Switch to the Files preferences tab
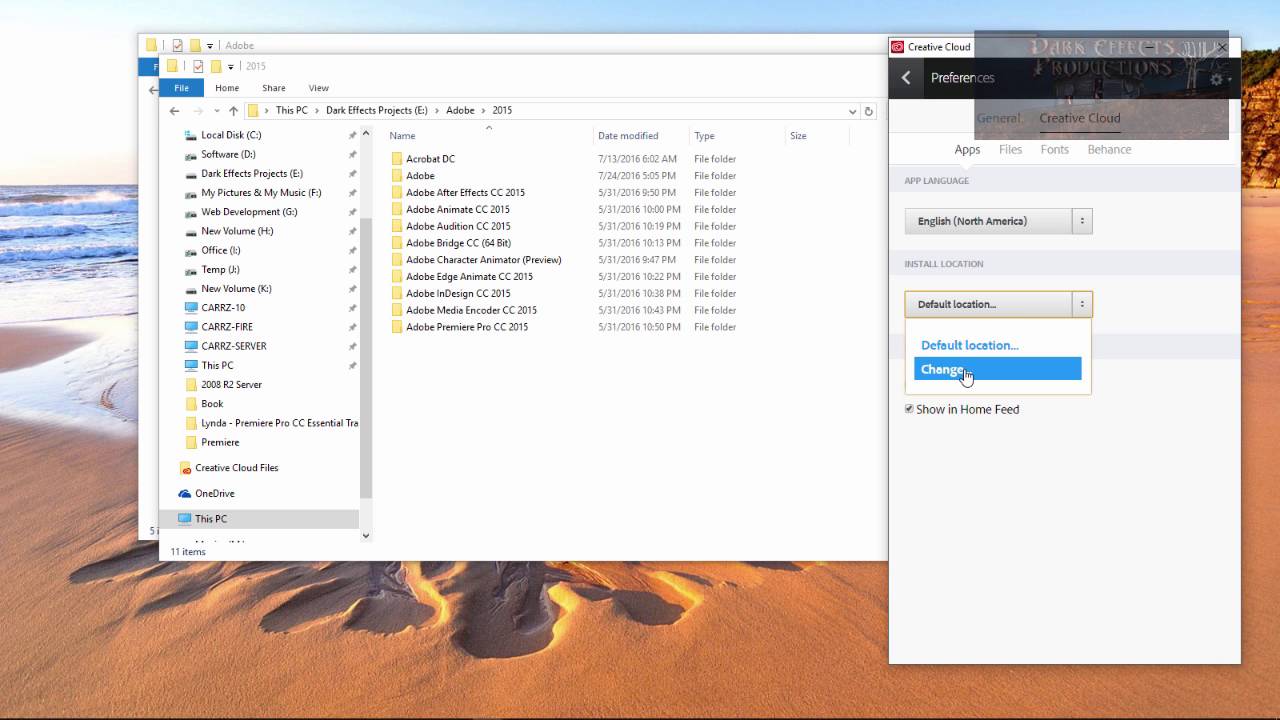 point(1010,149)
